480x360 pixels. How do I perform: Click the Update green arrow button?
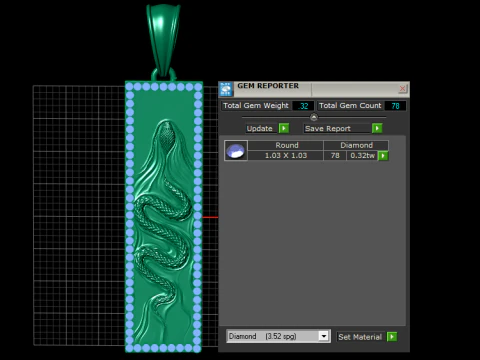point(284,128)
